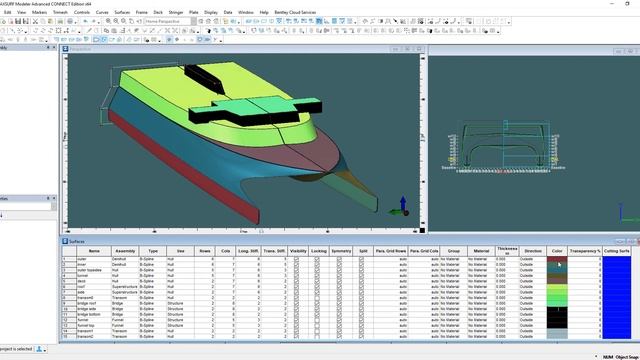
Task: Open the Markers menu
Action: pyautogui.click(x=39, y=12)
